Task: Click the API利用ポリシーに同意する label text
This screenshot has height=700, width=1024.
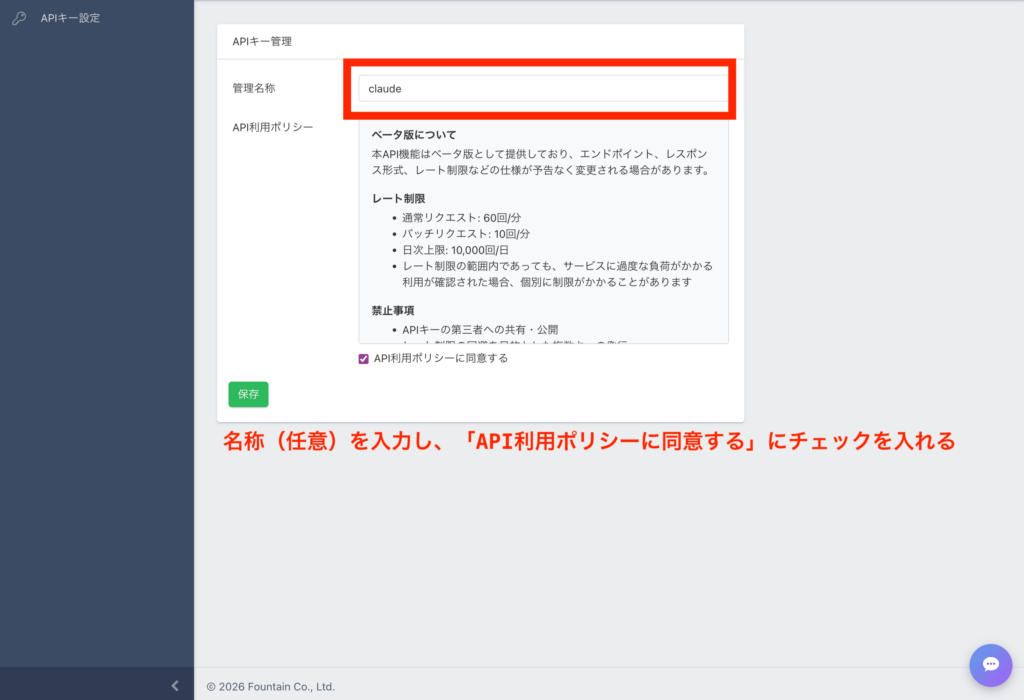Action: tap(441, 358)
